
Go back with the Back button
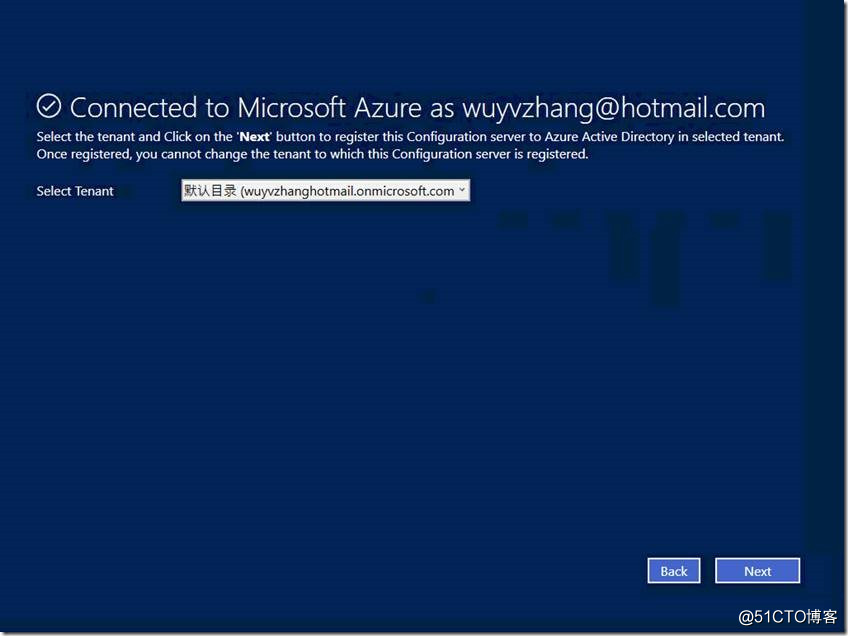[674, 571]
